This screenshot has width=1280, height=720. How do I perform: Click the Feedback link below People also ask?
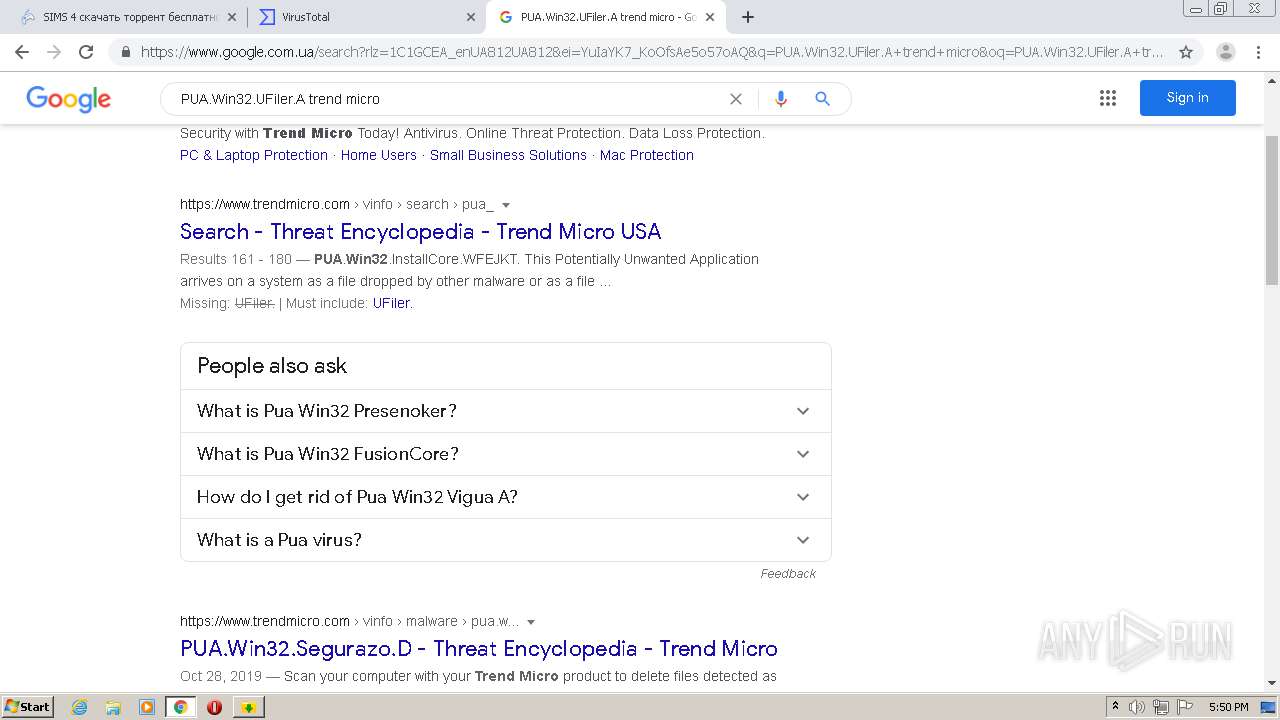pos(788,573)
